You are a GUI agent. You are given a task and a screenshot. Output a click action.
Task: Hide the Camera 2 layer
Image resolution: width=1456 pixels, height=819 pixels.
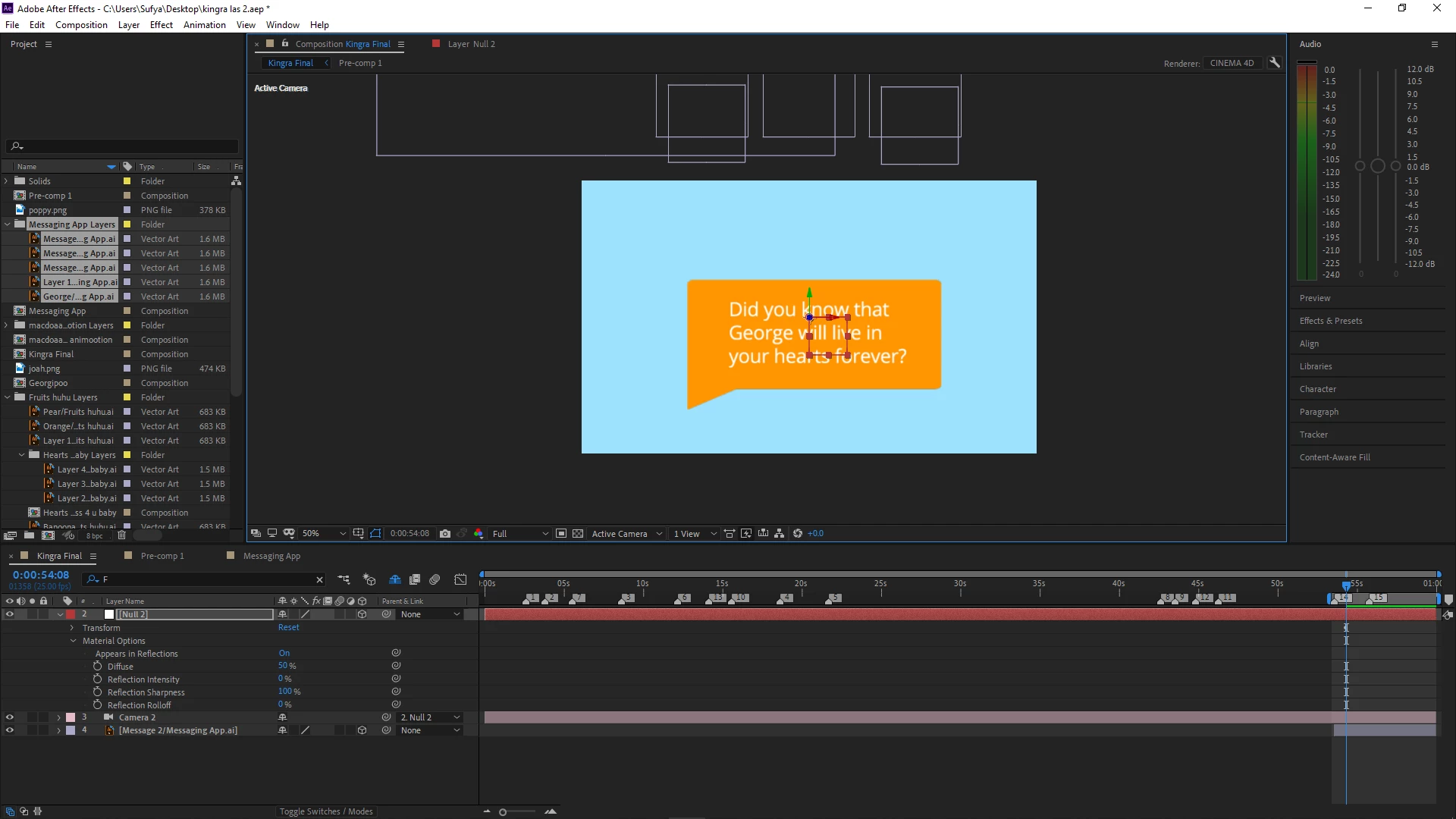pos(9,717)
